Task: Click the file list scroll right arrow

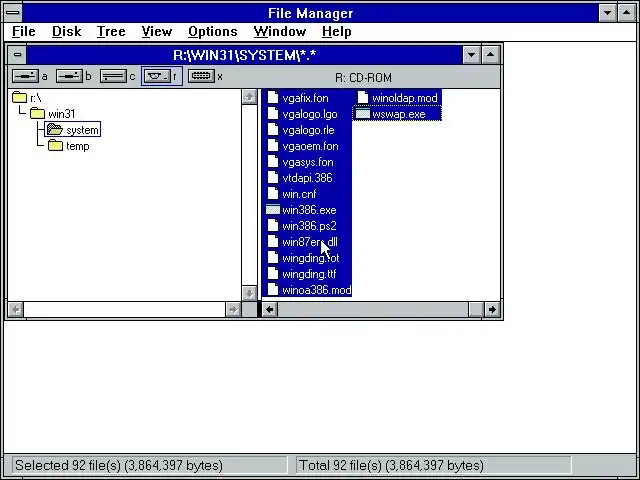Action: [492, 309]
